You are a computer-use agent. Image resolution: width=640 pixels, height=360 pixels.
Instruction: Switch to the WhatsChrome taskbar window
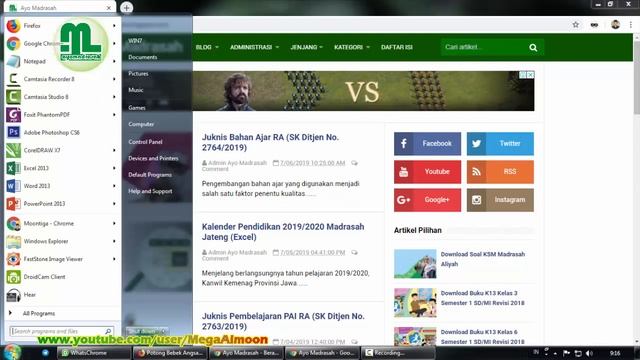93,353
